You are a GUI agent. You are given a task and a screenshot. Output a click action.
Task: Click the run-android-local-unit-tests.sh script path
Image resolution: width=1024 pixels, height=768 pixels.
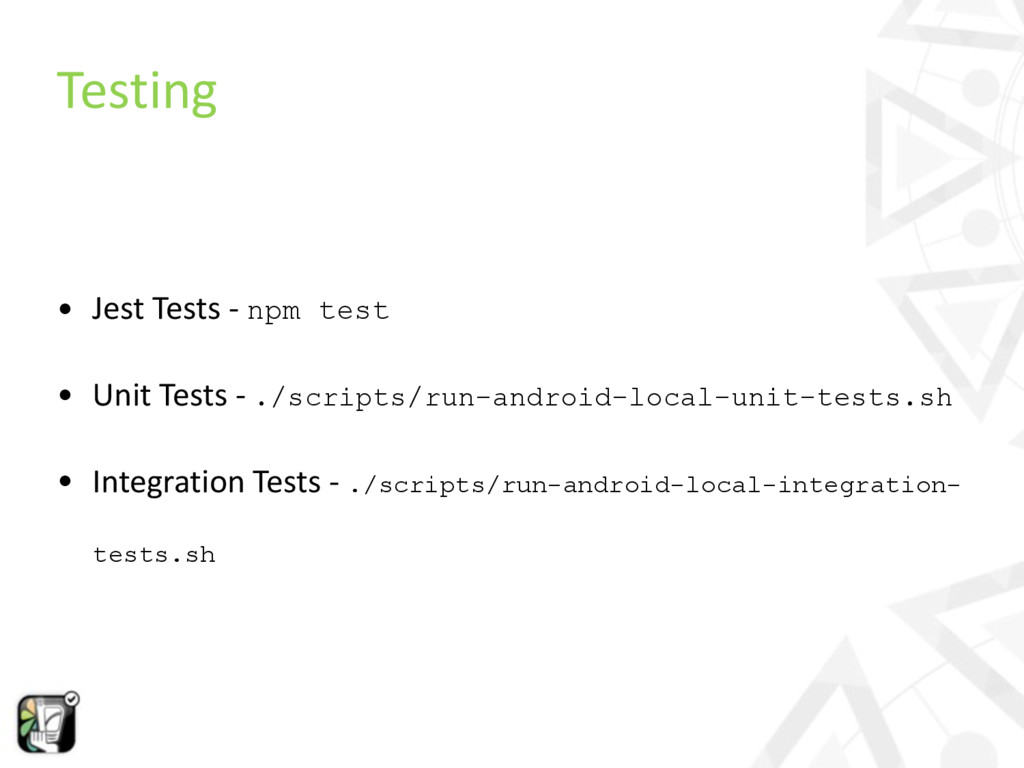[x=603, y=398]
